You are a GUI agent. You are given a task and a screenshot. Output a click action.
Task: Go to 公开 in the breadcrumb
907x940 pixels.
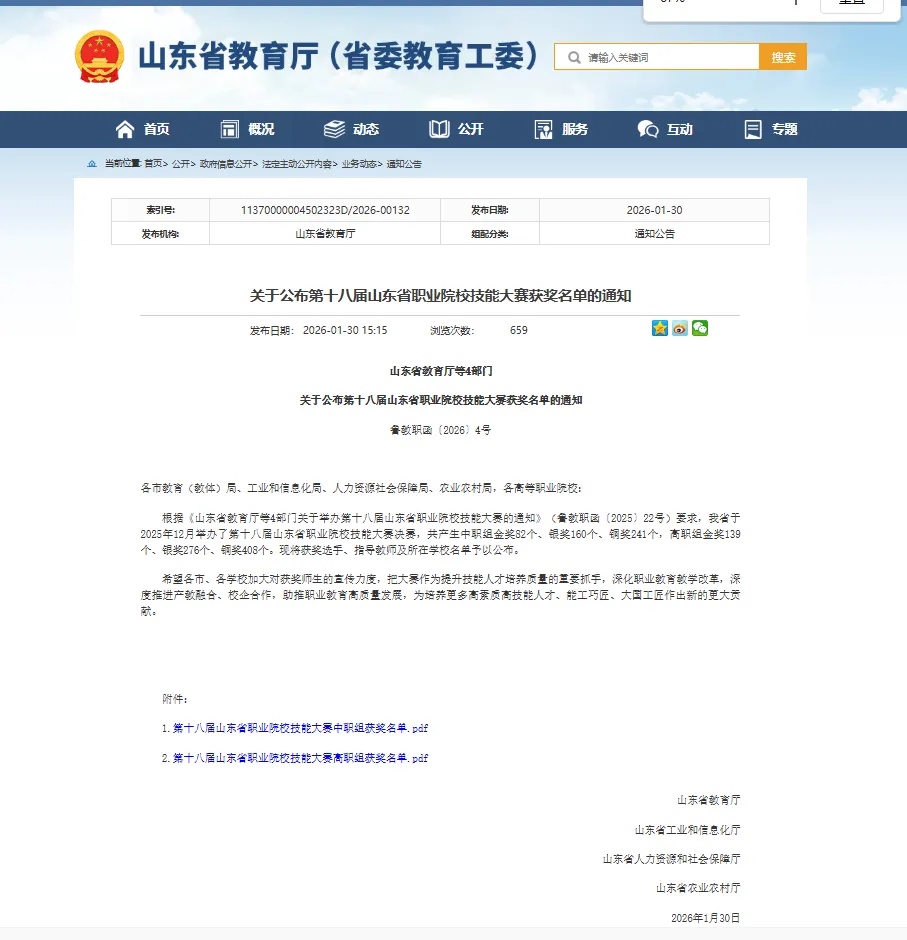[x=180, y=164]
